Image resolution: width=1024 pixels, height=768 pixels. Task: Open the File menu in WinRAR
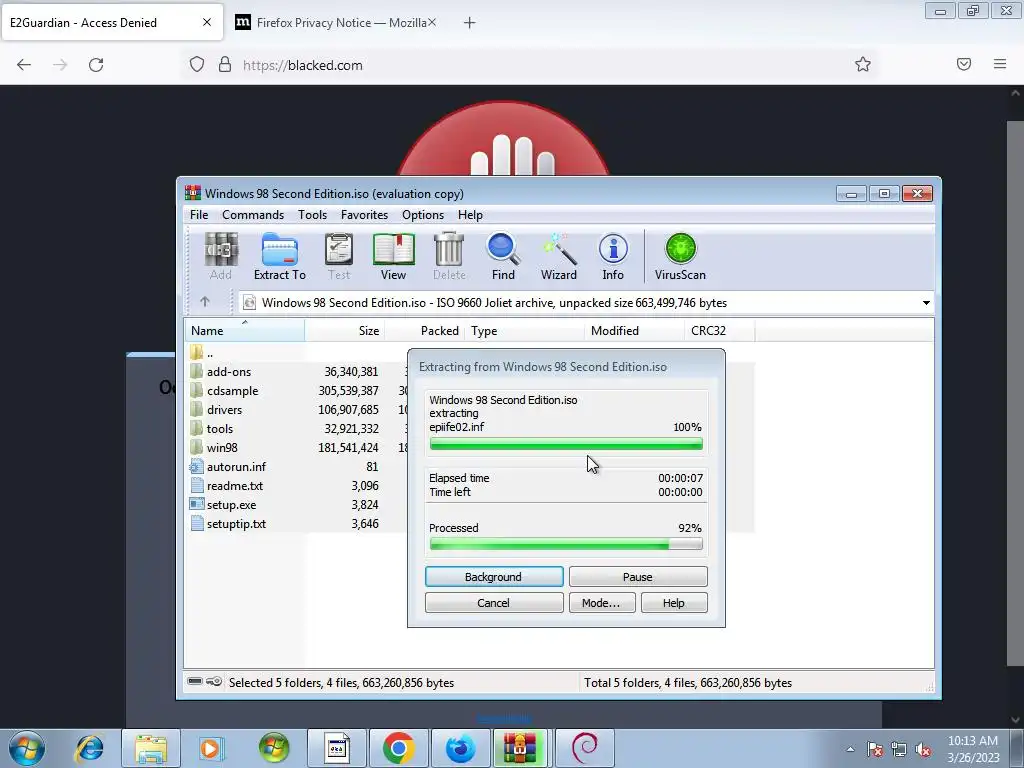pos(199,215)
